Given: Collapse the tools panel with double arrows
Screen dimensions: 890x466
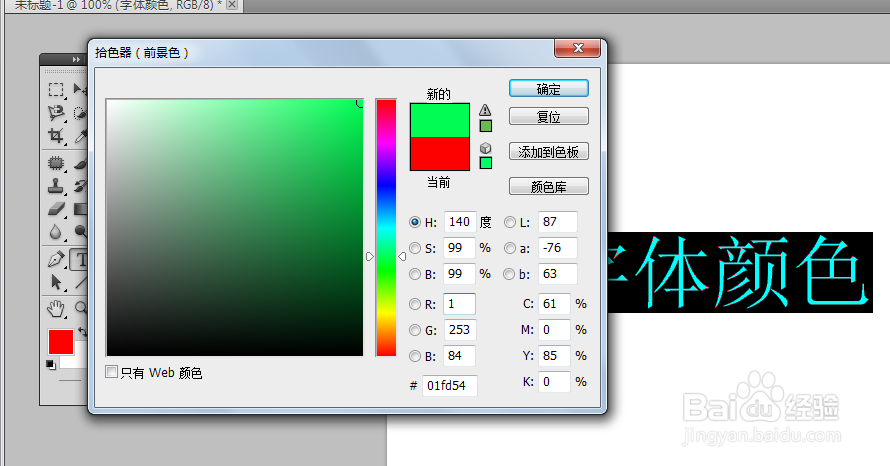Looking at the screenshot, I should 76,60.
